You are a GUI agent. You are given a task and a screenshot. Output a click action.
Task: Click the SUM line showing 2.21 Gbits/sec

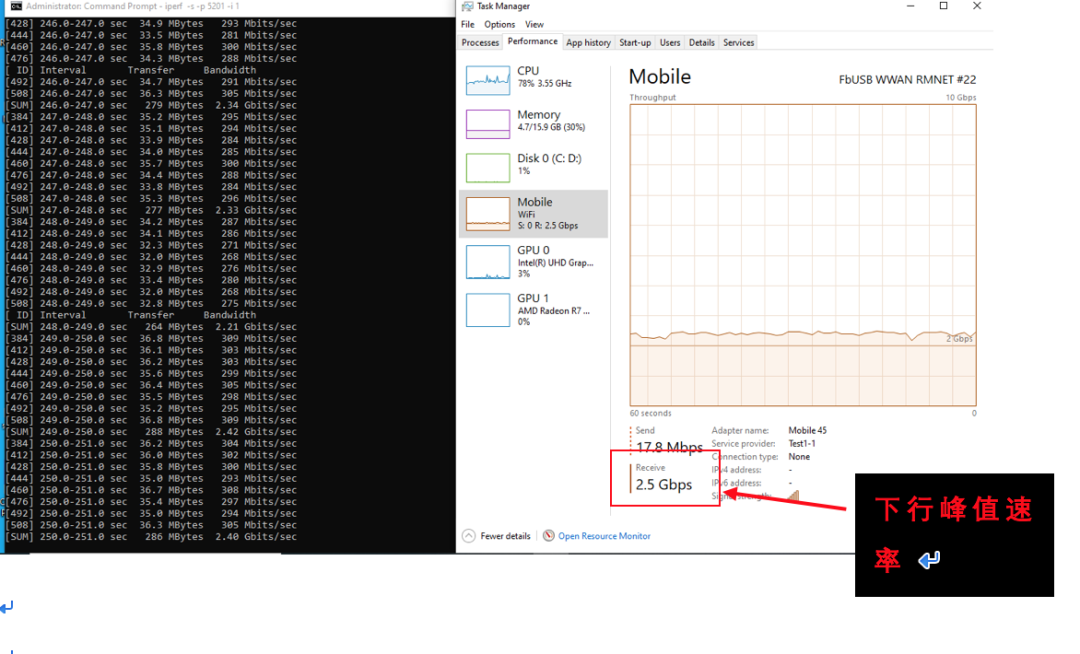pos(152,327)
